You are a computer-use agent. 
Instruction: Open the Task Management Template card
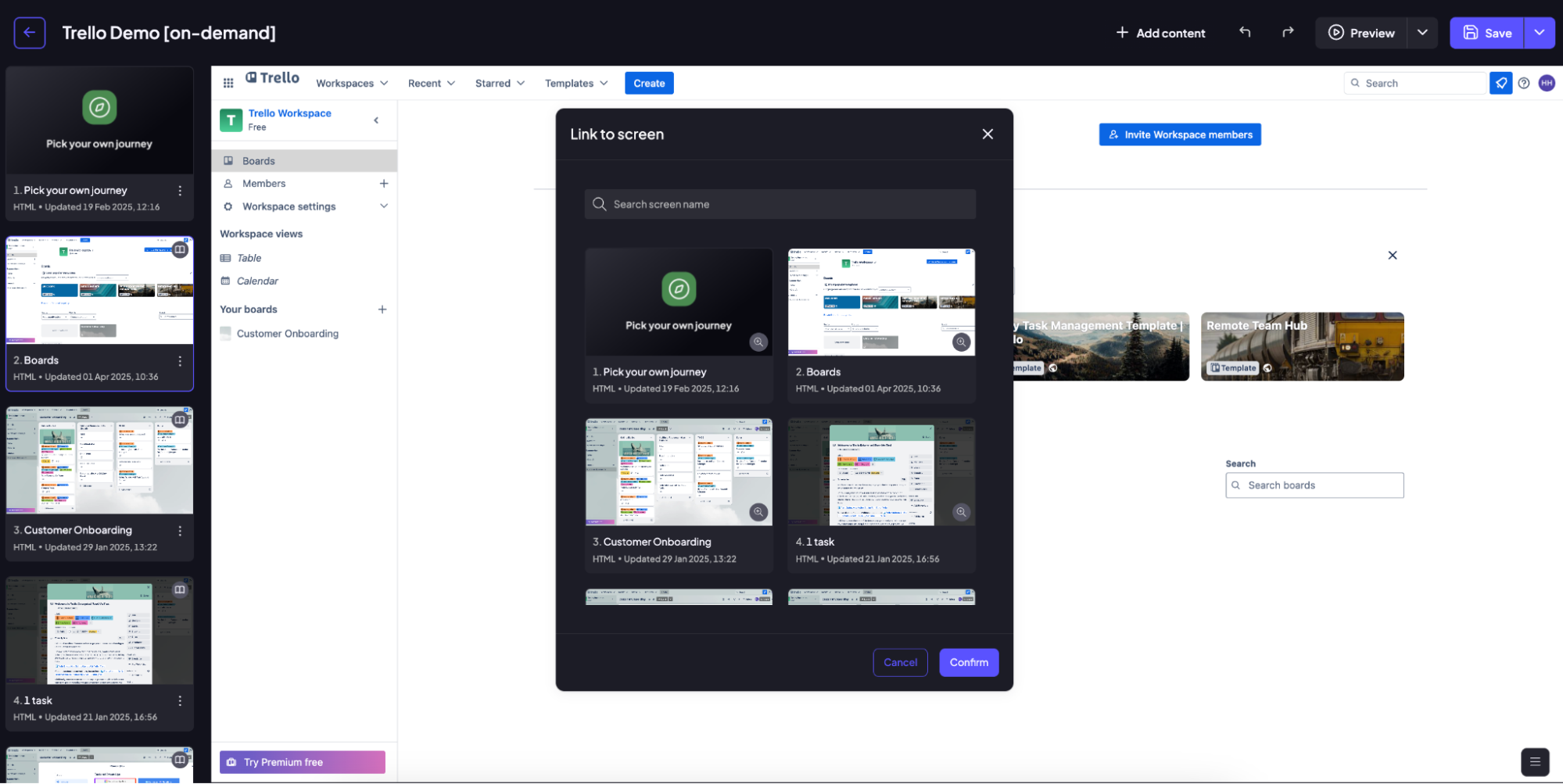pos(1102,347)
